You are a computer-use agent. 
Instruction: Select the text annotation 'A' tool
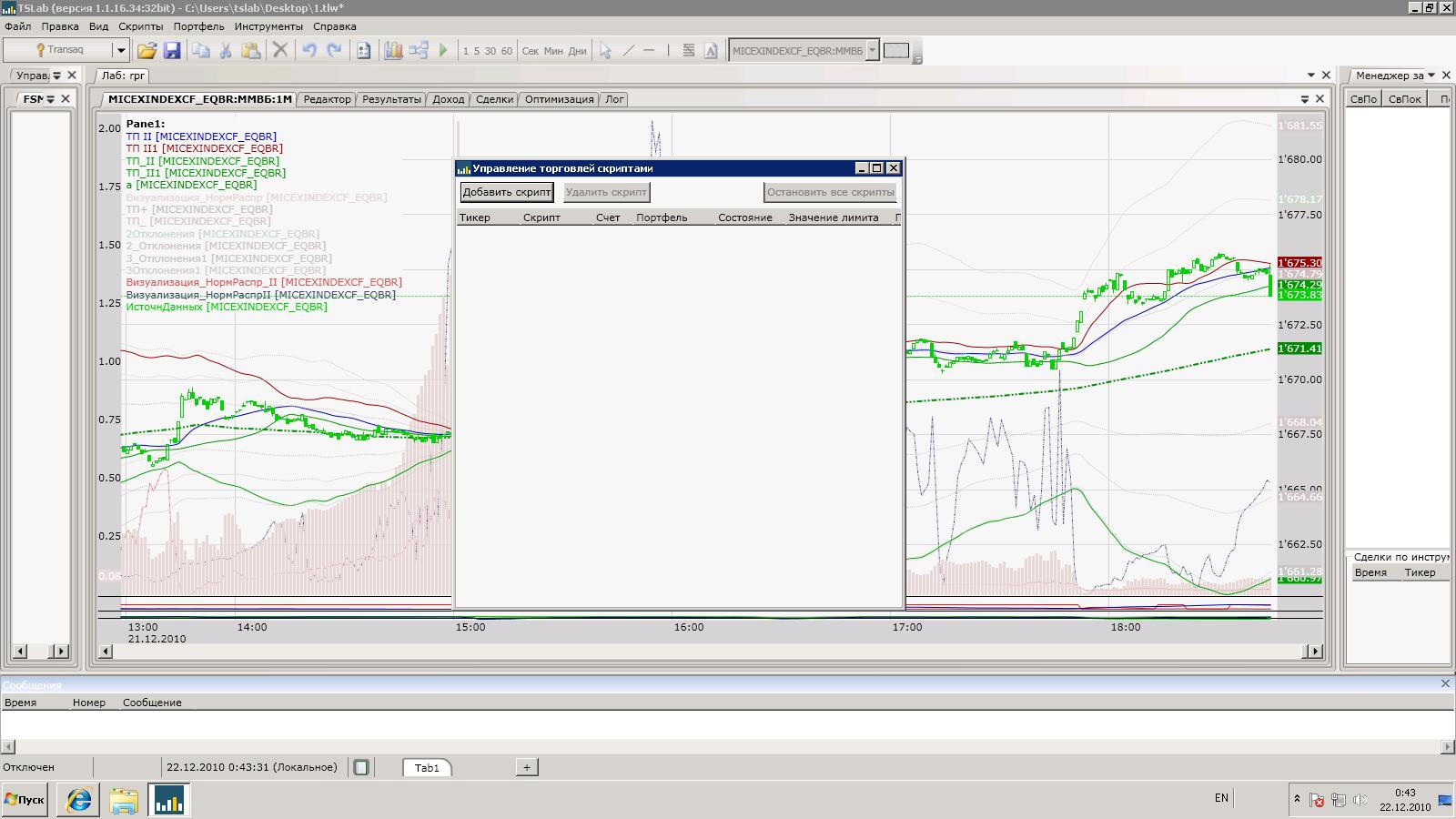click(x=711, y=51)
